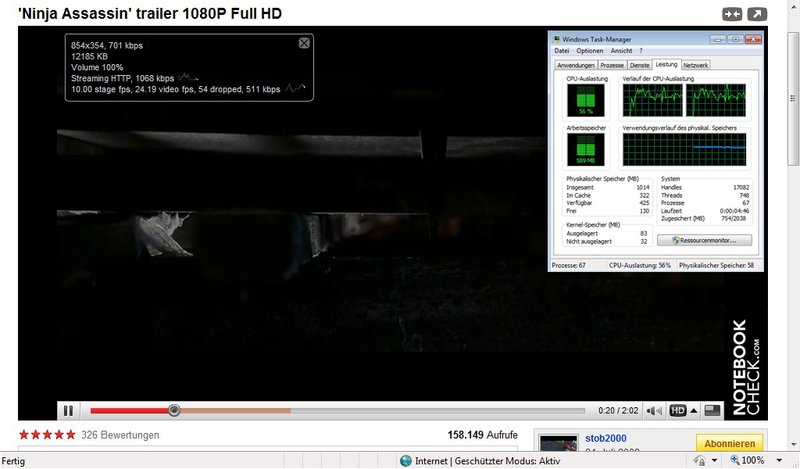The image size is (800, 469).
Task: Click the Insgesamt value 1014
Action: click(643, 188)
